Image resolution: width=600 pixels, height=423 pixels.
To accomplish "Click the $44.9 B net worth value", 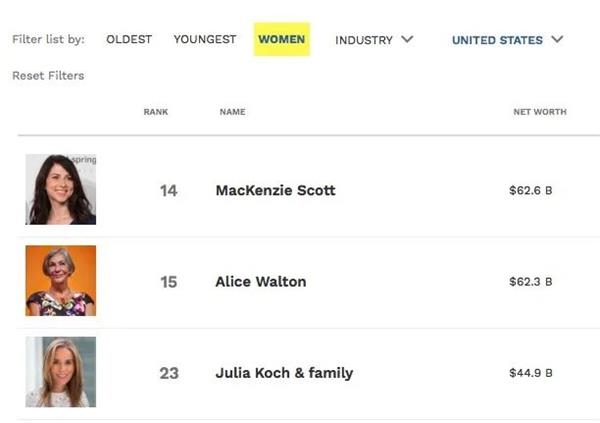I will [x=530, y=373].
